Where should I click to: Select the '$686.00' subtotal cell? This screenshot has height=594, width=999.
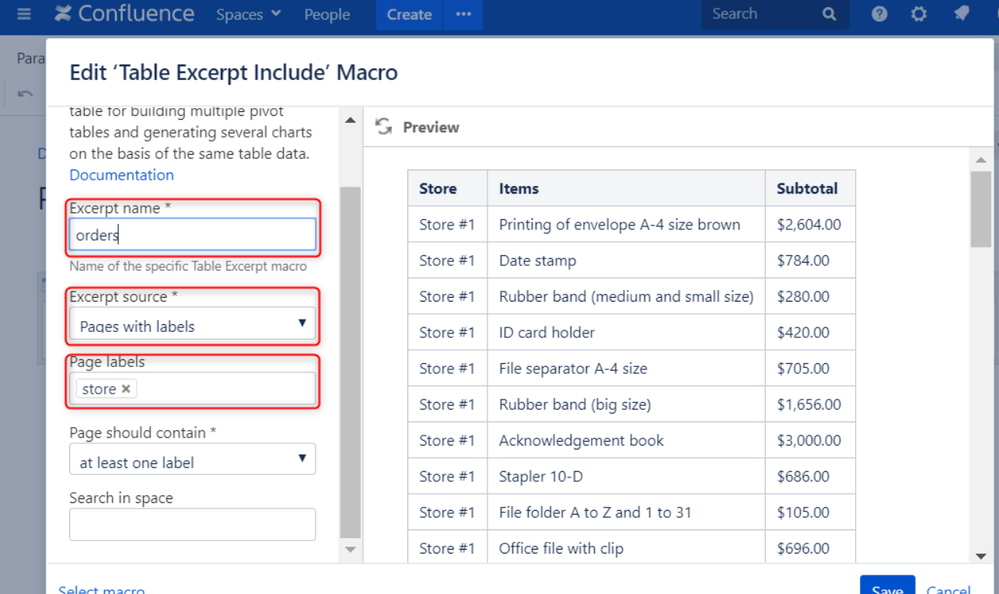(810, 476)
